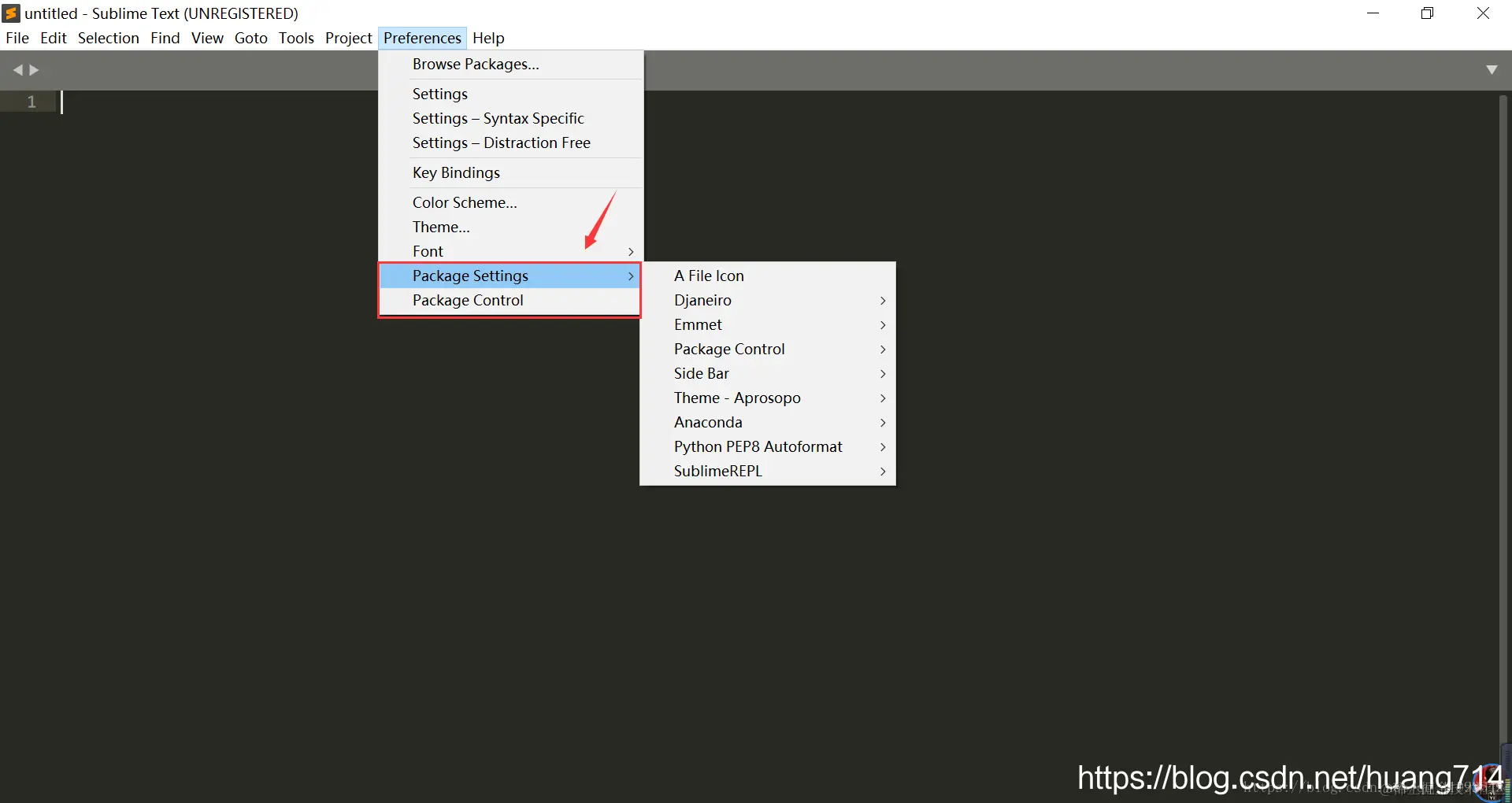Open Settings from Preferences menu
This screenshot has height=803, width=1512.
[510, 94]
